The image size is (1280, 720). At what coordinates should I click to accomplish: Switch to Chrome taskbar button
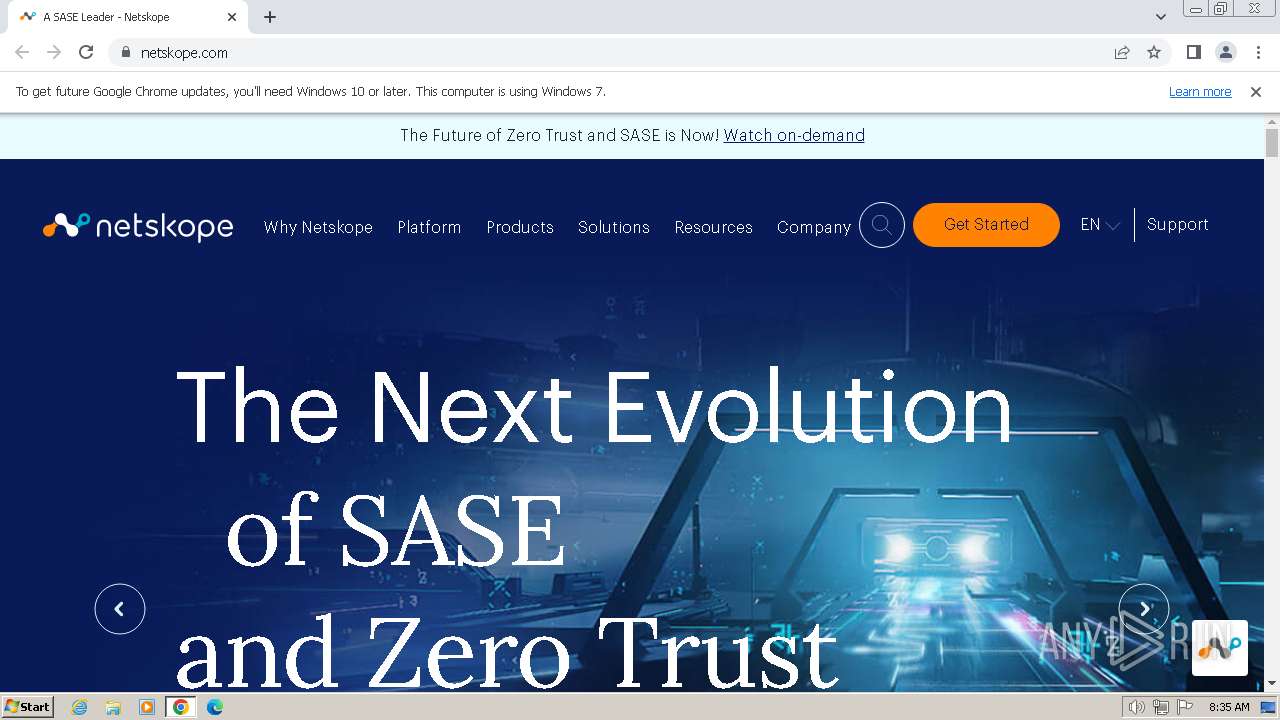[181, 707]
